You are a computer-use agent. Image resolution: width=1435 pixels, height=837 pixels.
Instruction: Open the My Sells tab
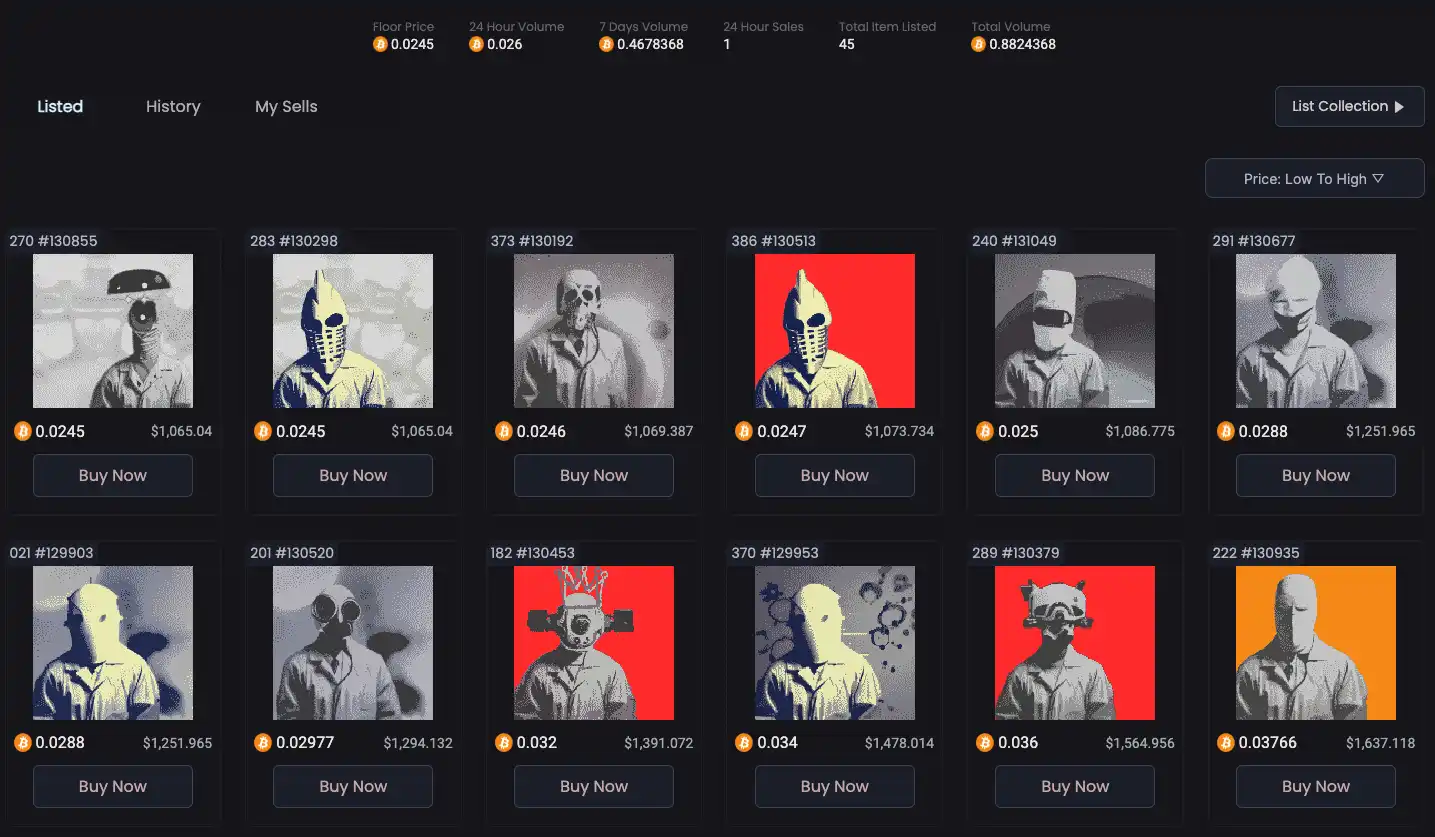[286, 106]
